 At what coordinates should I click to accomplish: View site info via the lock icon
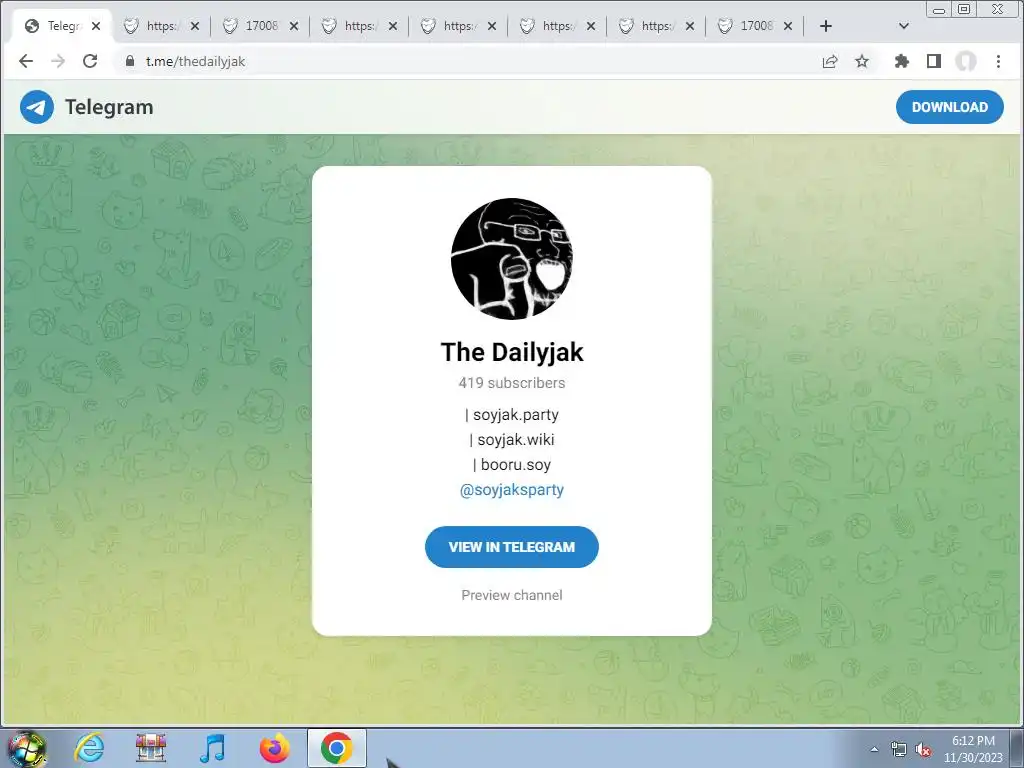click(x=130, y=61)
